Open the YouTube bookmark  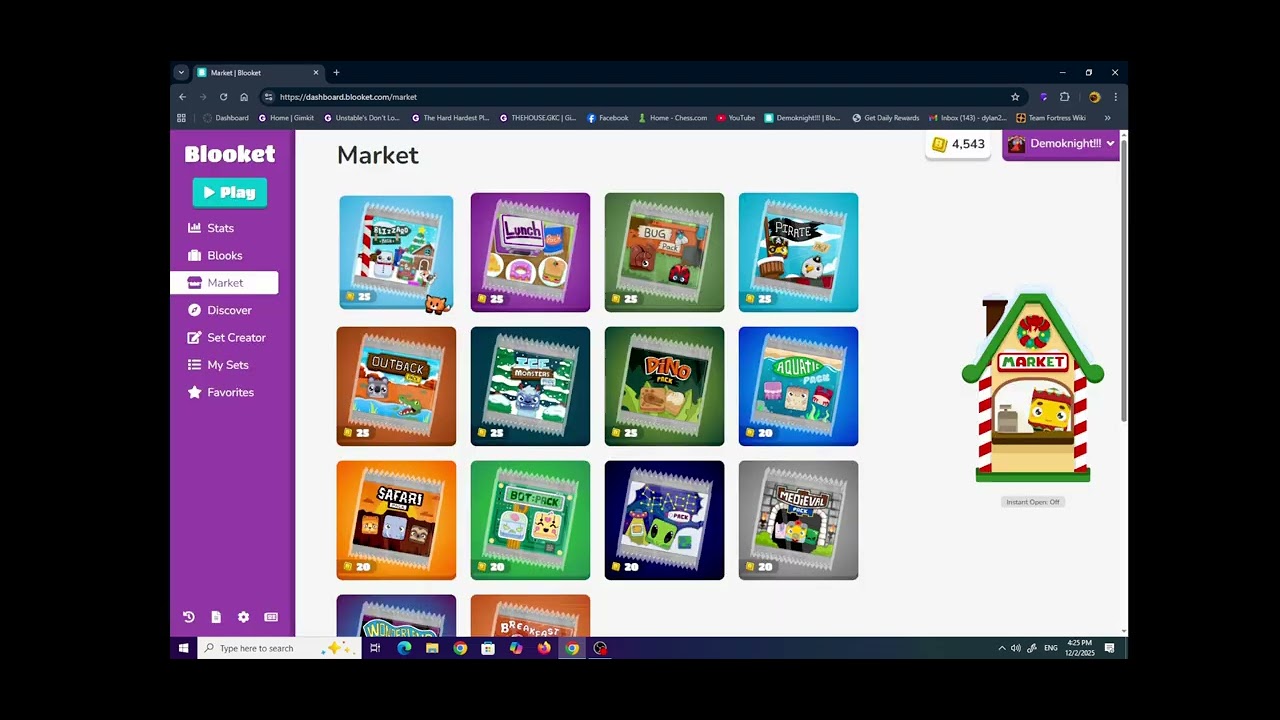click(x=736, y=118)
